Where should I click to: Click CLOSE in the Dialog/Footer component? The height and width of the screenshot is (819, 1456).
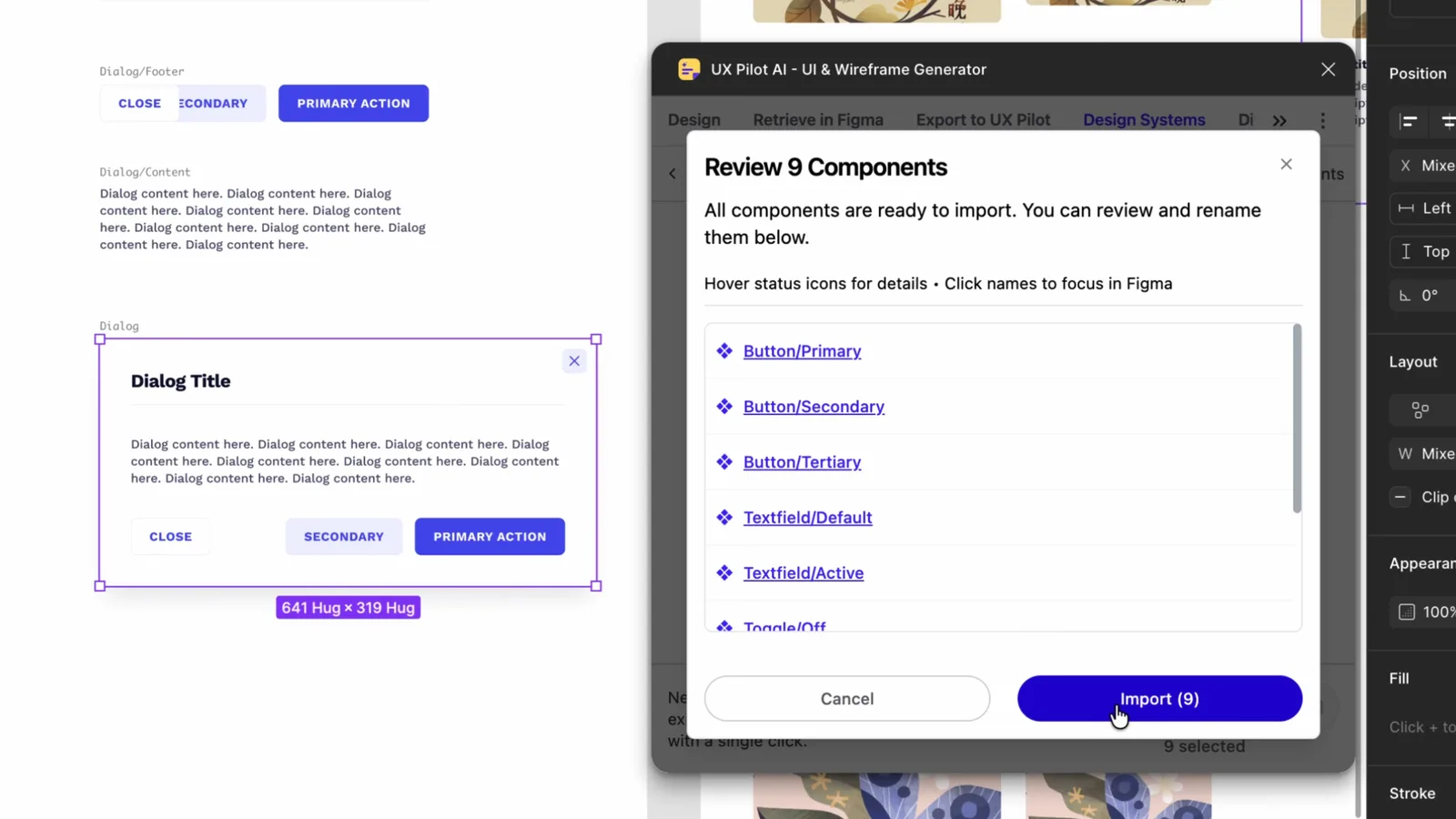point(139,103)
